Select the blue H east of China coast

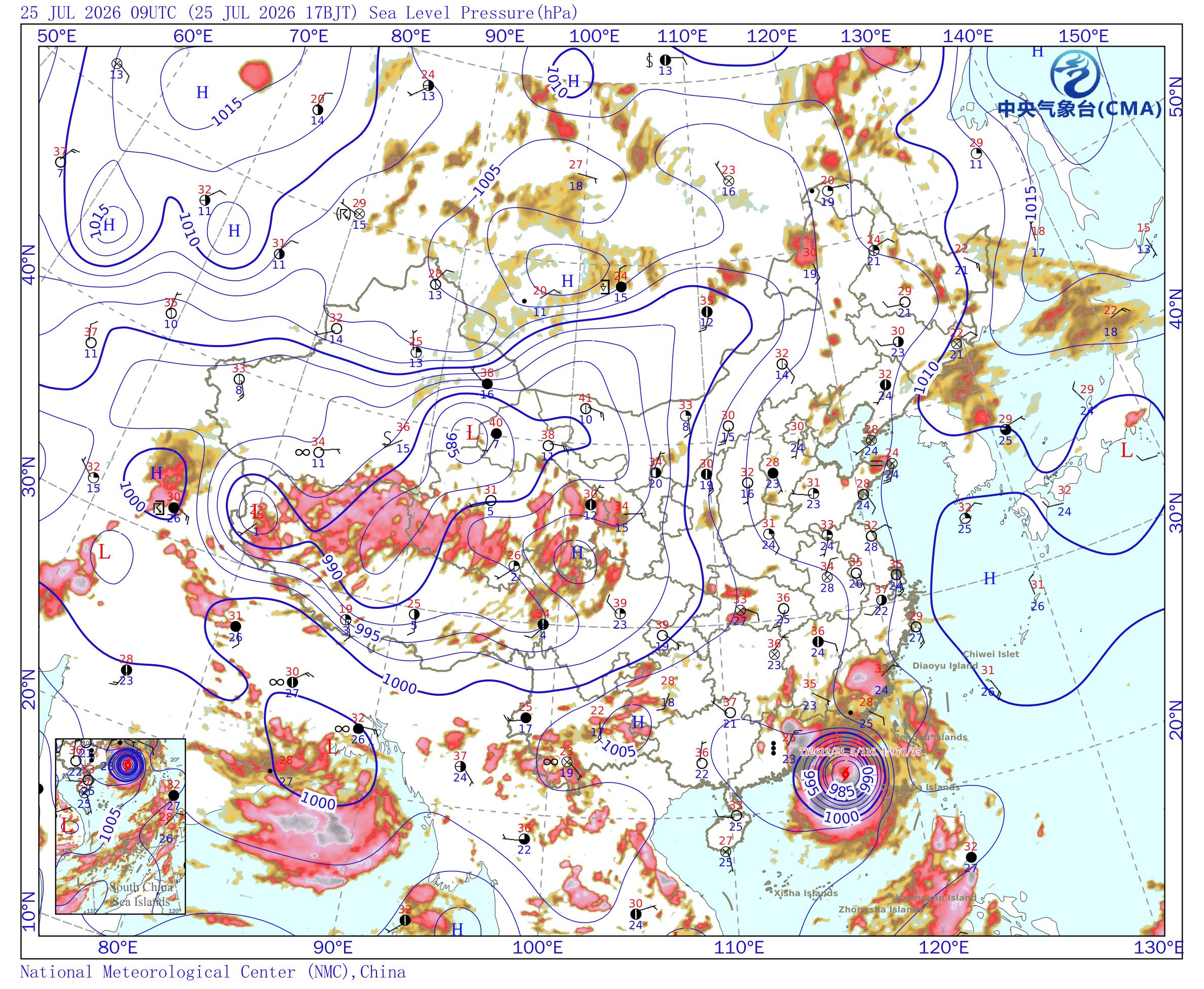click(x=990, y=579)
